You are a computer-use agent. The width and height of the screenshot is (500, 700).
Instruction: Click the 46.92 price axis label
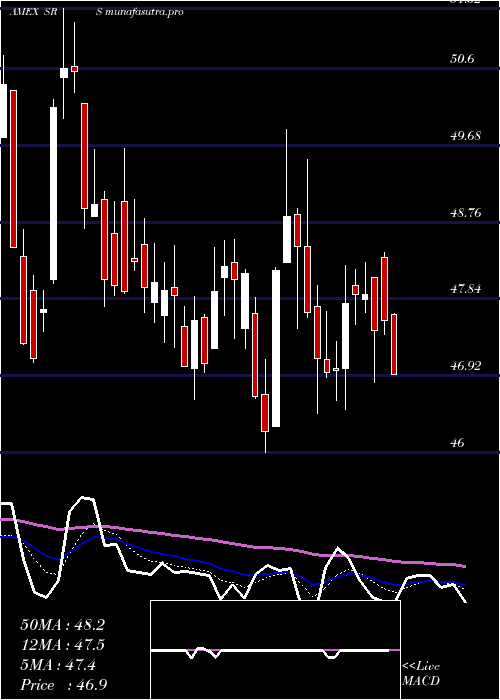466,366
